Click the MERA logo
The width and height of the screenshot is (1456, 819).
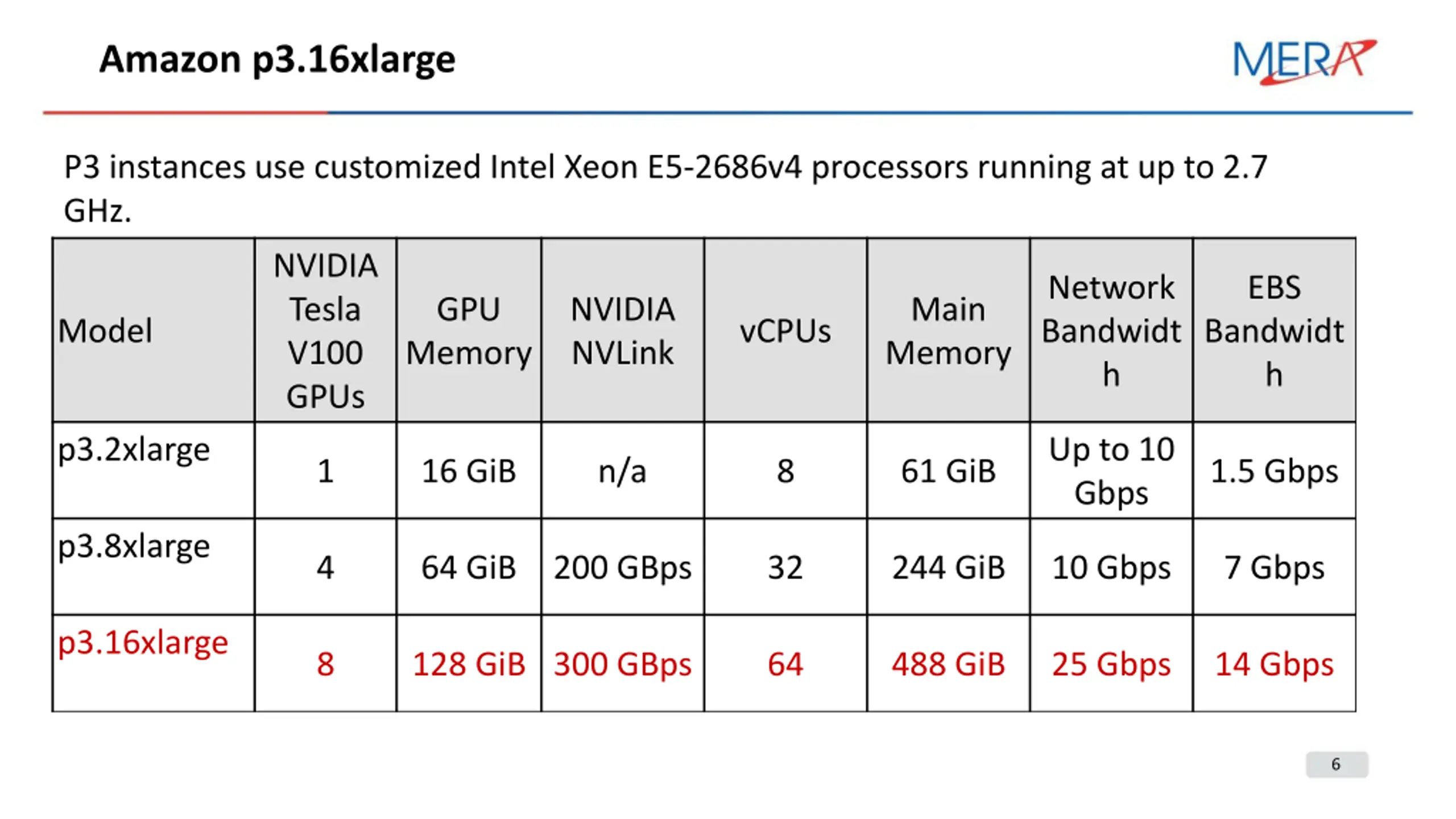tap(1304, 61)
